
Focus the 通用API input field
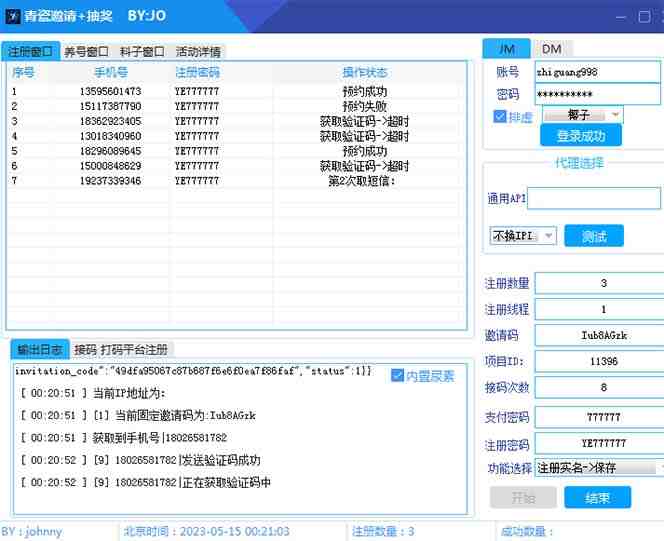[x=594, y=198]
